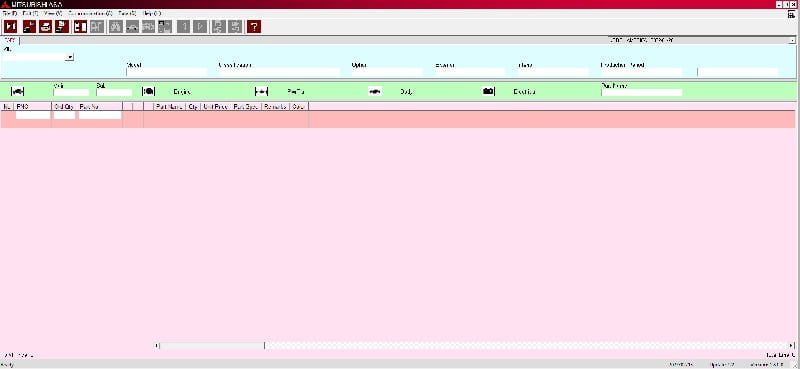This screenshot has height=369, width=800.
Task: Click the whole vehicle icon in green bar
Action: point(17,91)
